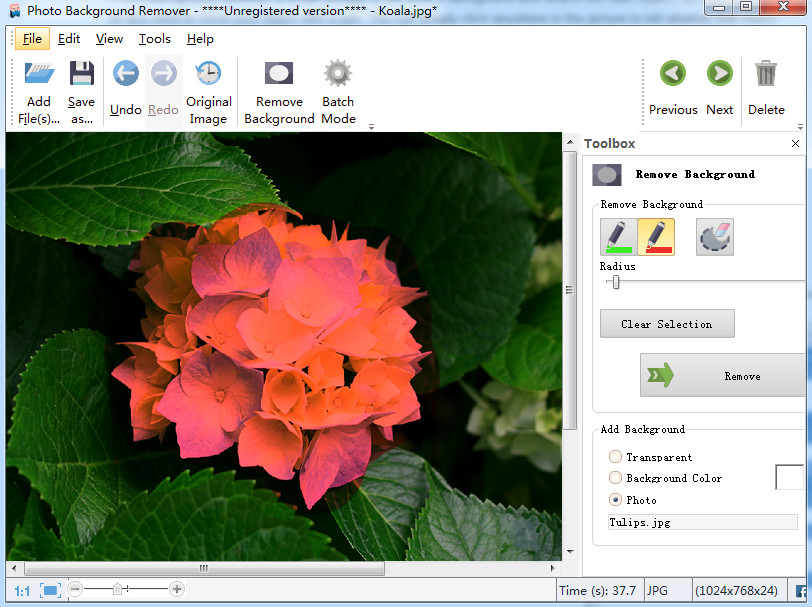The image size is (812, 607).
Task: Select the Background Color radio option
Action: click(615, 477)
